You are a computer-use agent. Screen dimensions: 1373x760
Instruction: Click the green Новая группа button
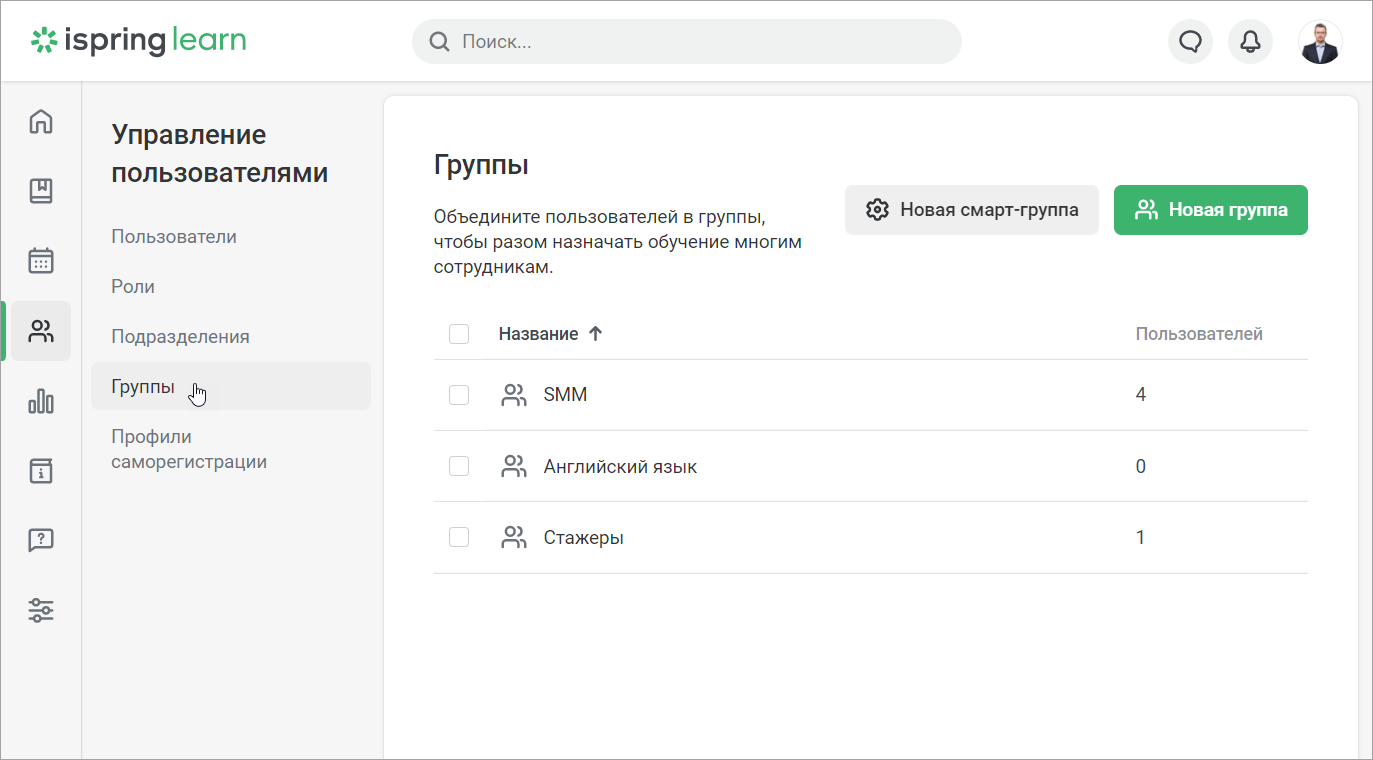click(1211, 210)
